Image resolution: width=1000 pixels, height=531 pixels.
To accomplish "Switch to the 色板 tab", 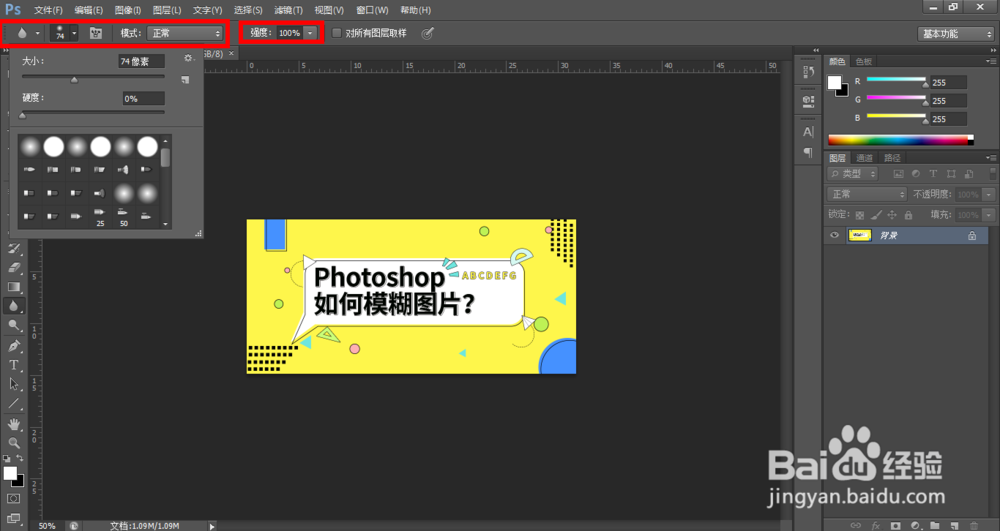I will (x=864, y=61).
